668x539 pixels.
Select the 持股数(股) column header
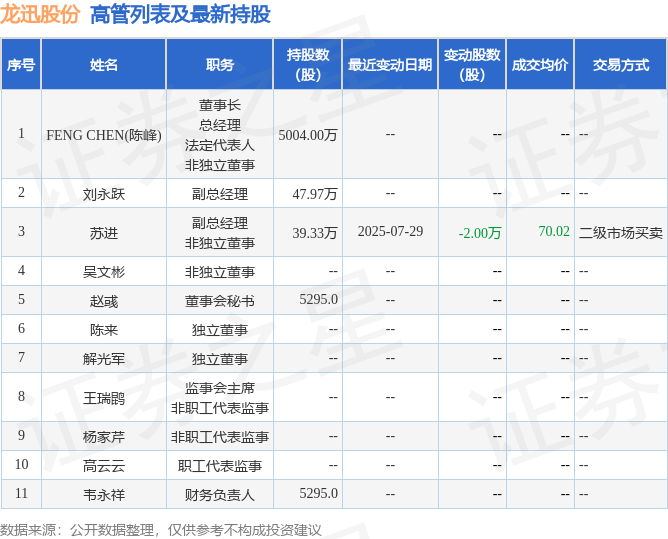[x=308, y=65]
